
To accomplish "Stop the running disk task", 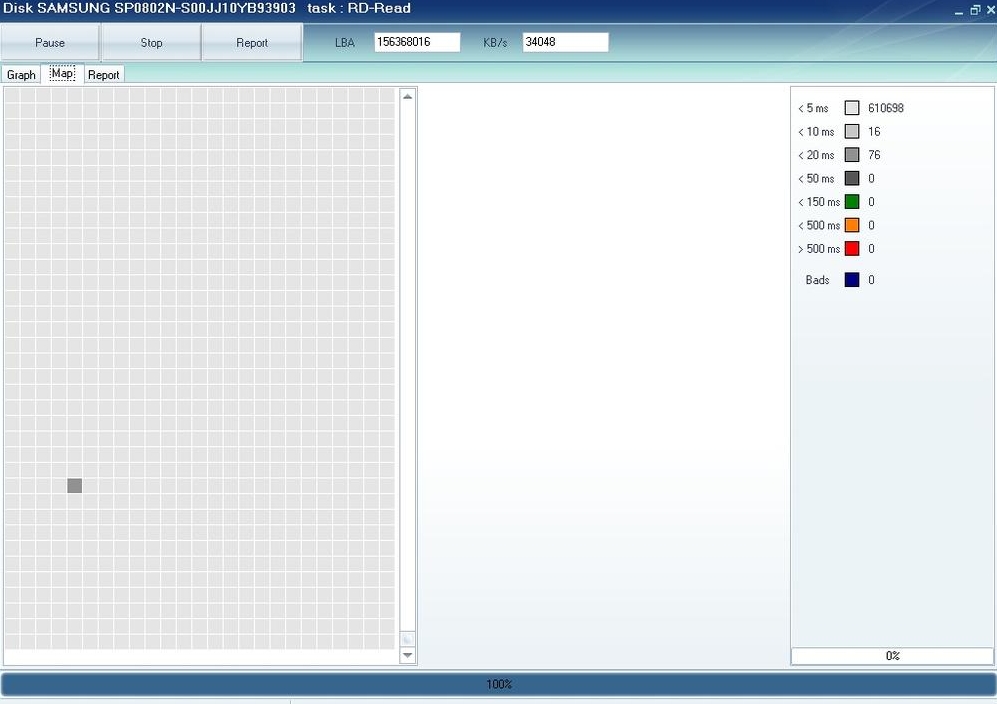I will 151,43.
